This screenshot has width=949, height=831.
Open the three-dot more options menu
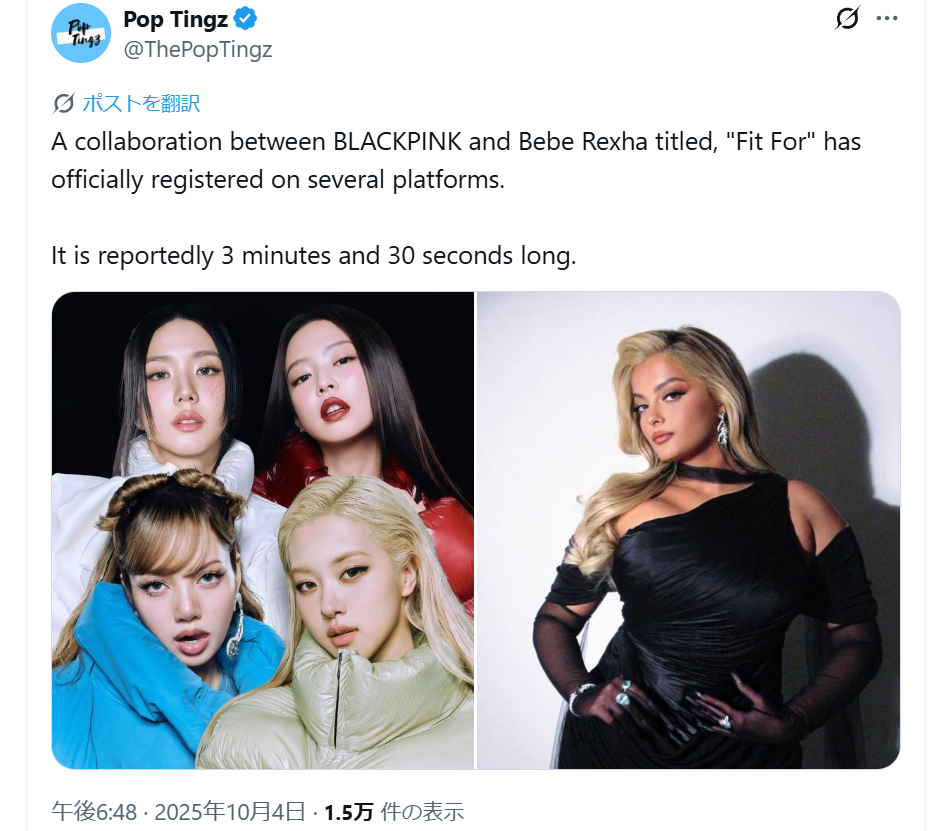pos(887,18)
